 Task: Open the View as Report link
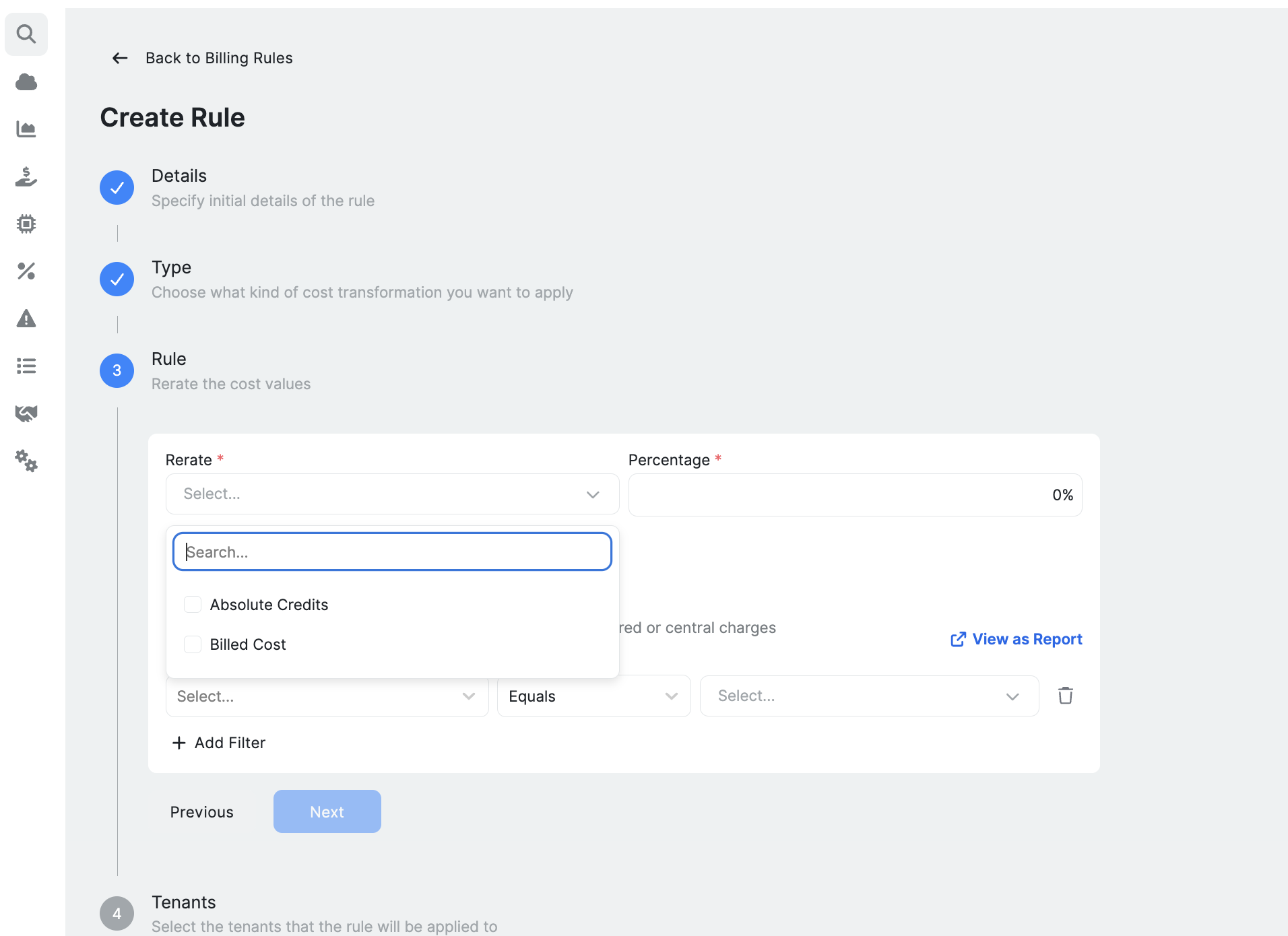1017,639
